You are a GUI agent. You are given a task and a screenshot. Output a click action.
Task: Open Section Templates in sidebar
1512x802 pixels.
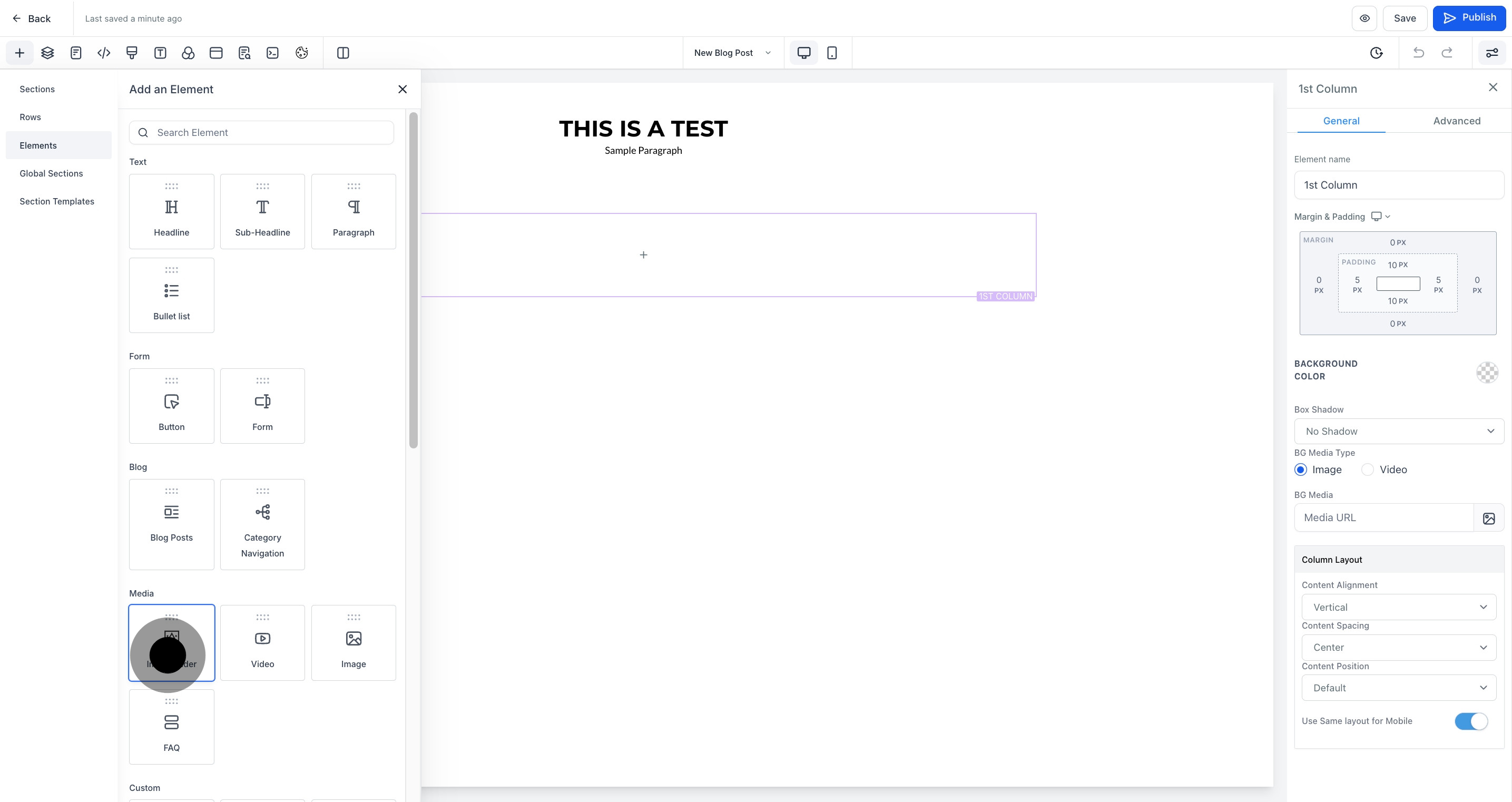coord(57,201)
